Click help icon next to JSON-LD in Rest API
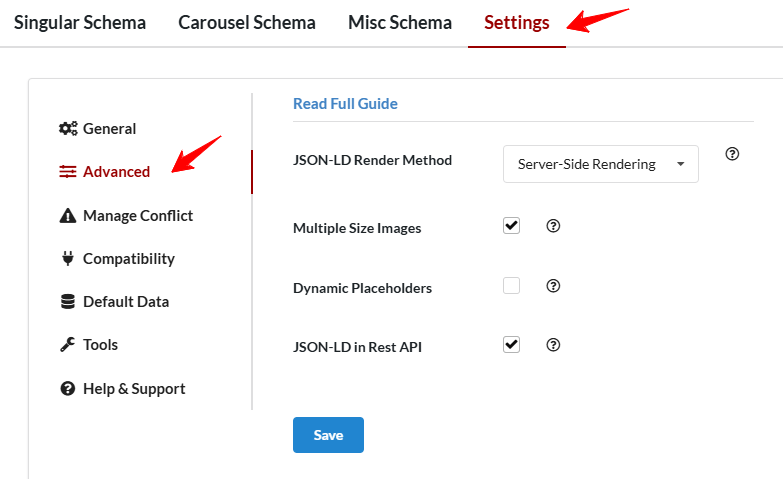Viewport: 783px width, 479px height. tap(553, 345)
